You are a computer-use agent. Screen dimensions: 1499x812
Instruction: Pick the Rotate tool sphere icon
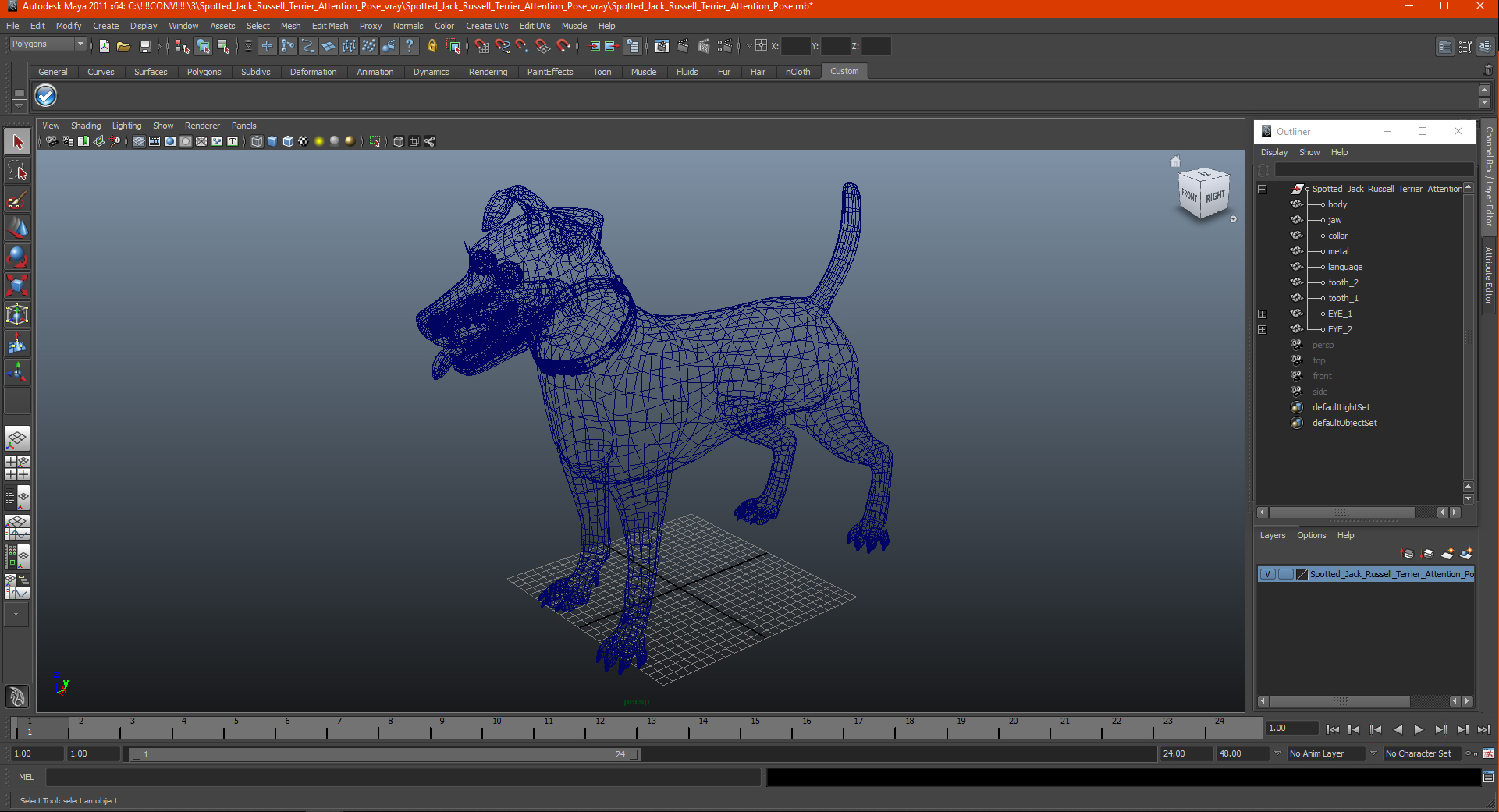[x=17, y=257]
